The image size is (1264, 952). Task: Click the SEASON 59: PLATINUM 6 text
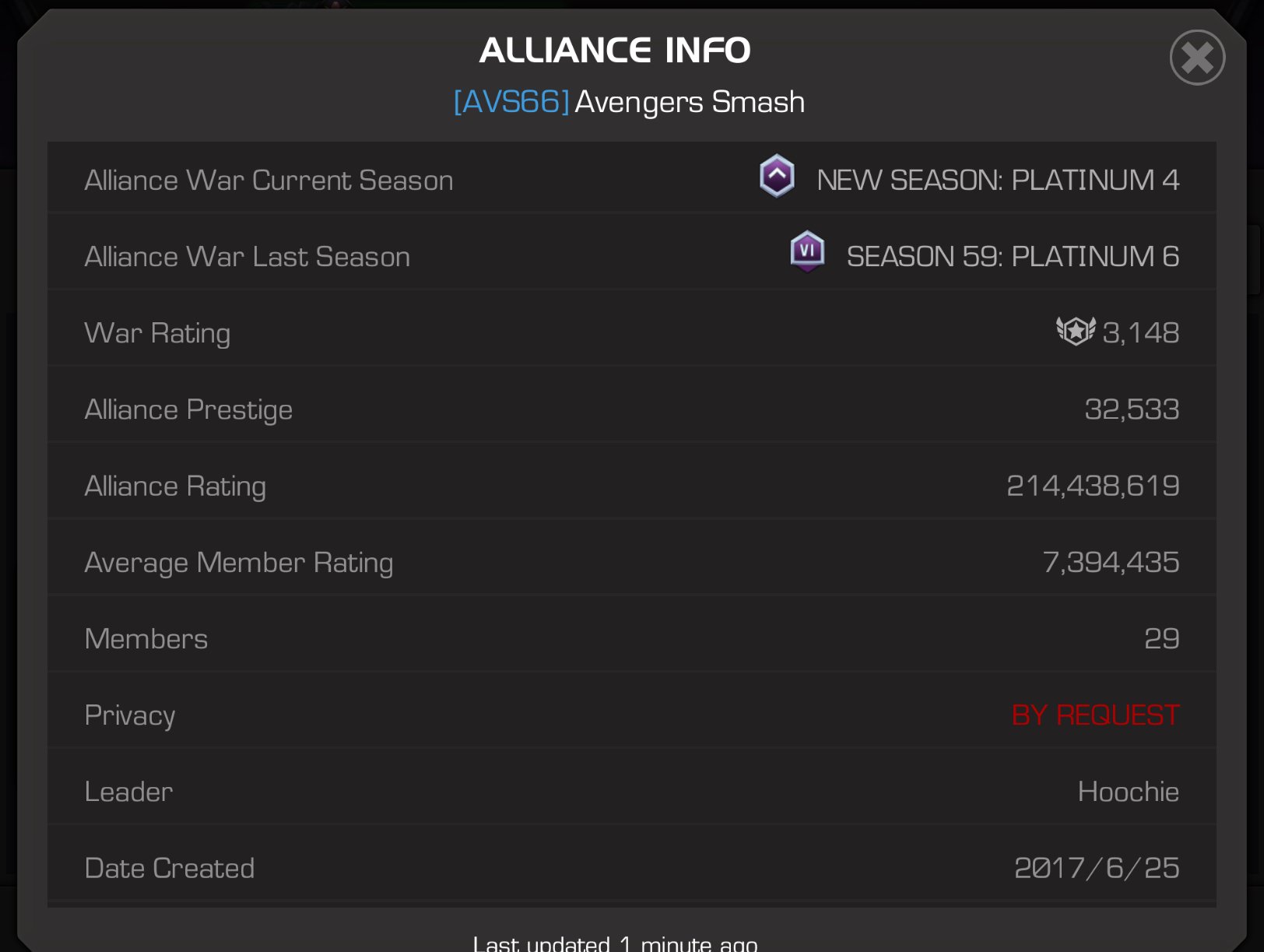(x=1013, y=256)
